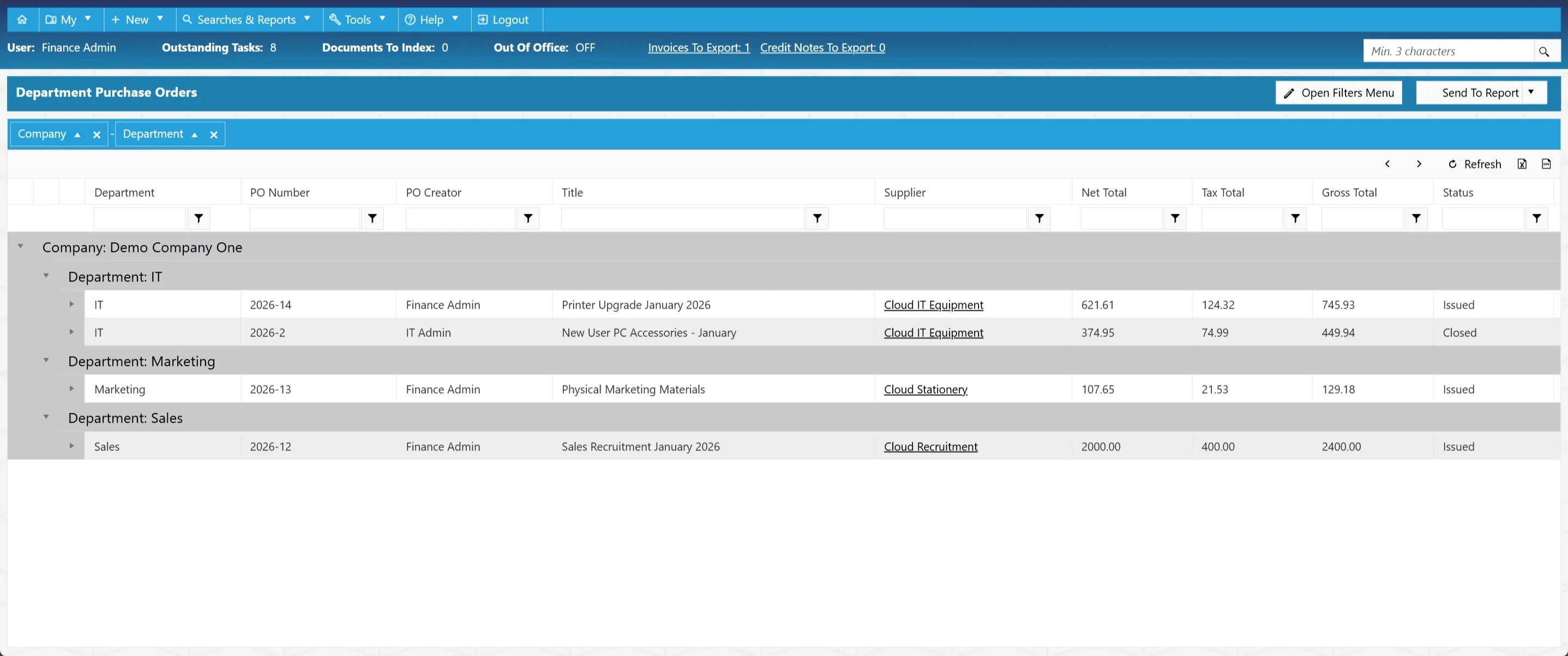
Task: Open the Cloud Recruitment supplier link
Action: 930,447
